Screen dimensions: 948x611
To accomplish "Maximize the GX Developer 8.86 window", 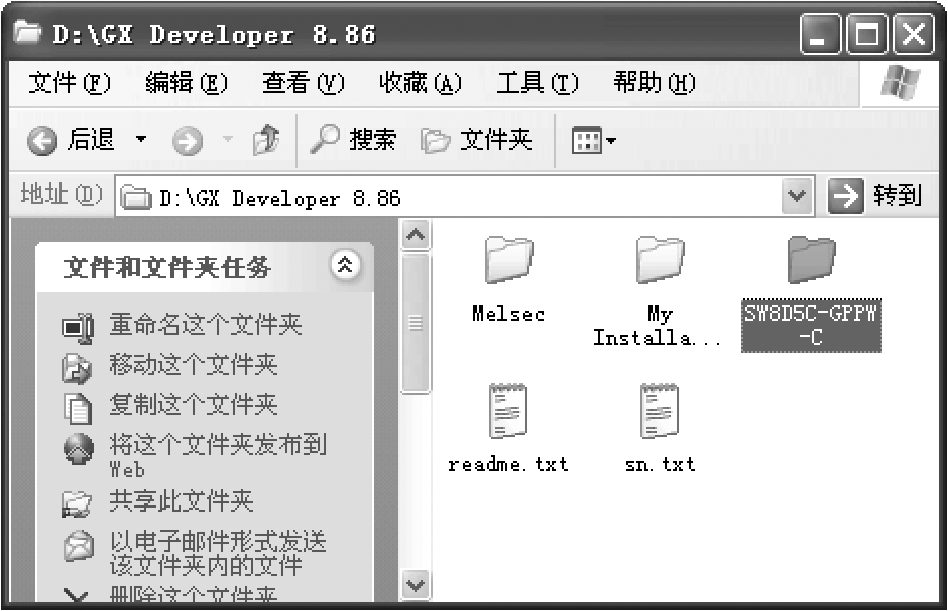I will tap(867, 34).
